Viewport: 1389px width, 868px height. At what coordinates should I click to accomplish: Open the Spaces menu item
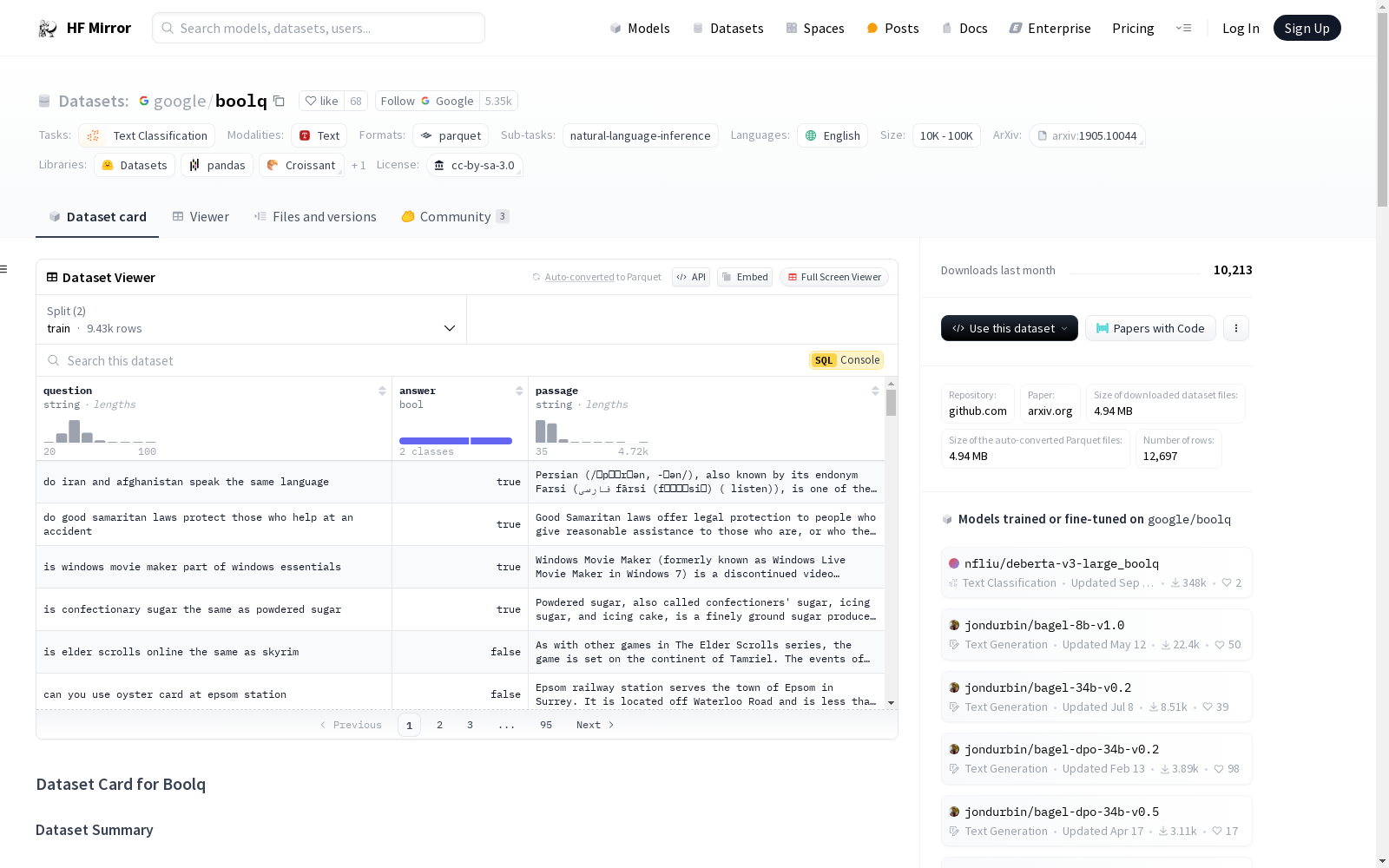[814, 28]
